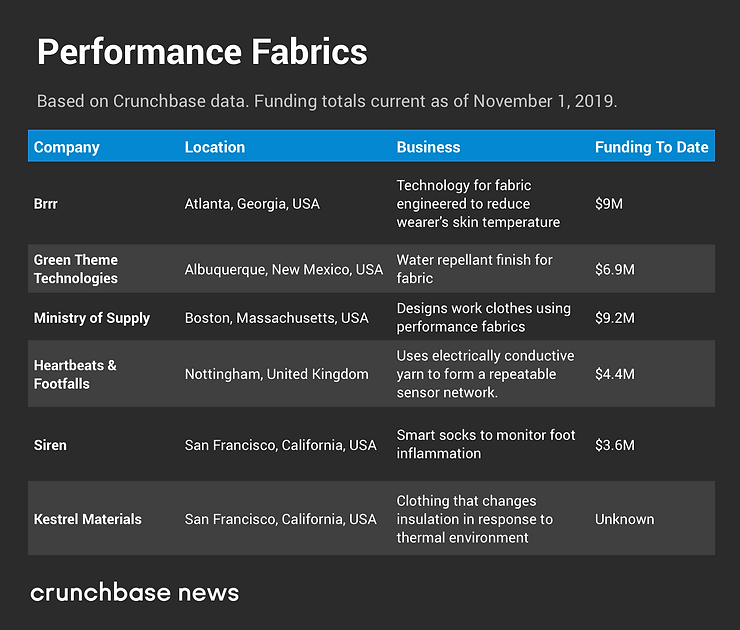Click the Funding To Date column header
Screen dimensions: 740x630
[x=651, y=147]
